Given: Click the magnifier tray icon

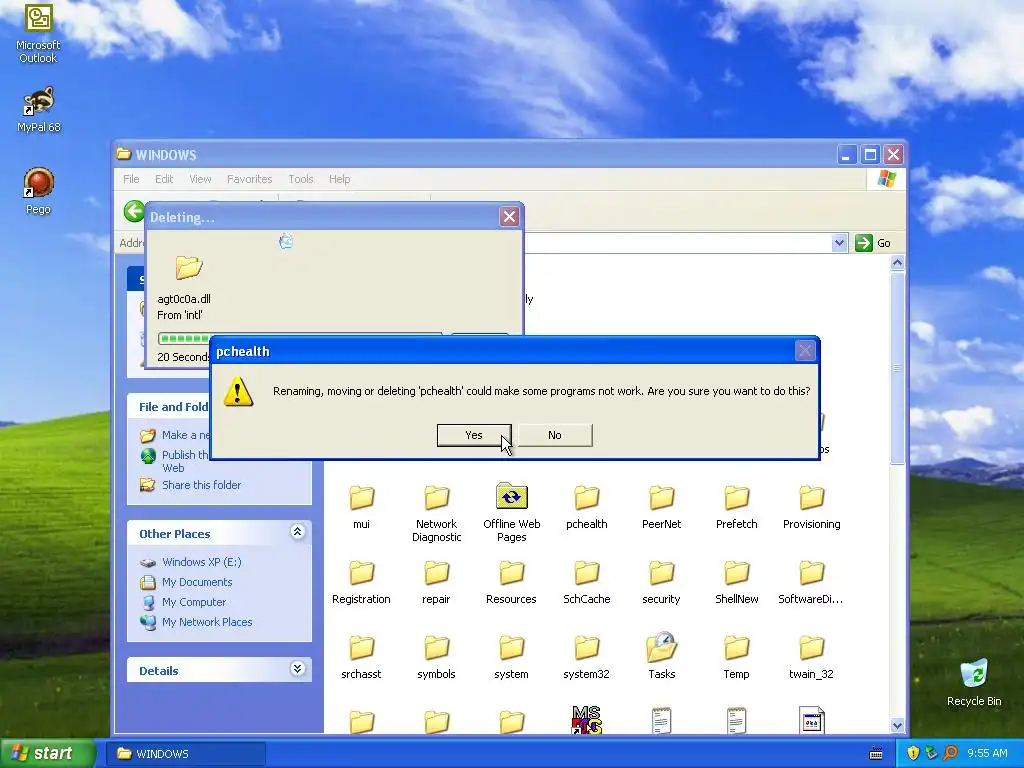Looking at the screenshot, I should coord(950,754).
